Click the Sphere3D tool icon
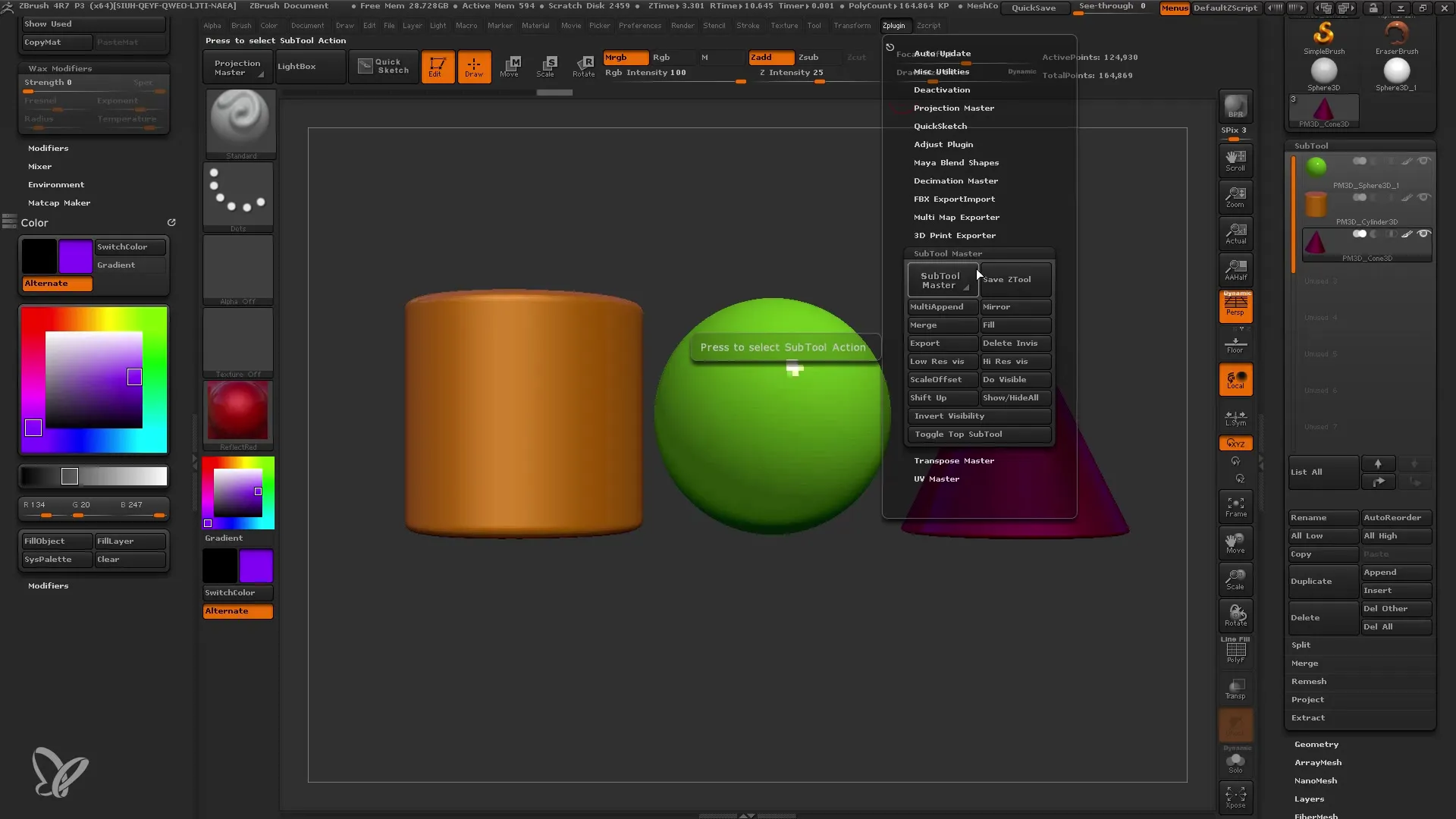1456x819 pixels. pos(1323,71)
